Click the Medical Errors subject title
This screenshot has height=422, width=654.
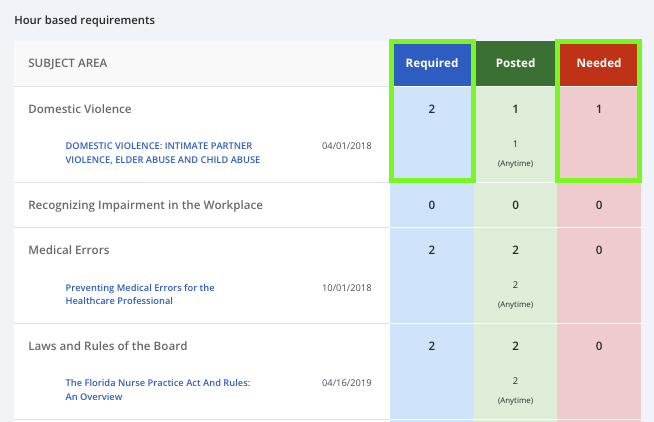(68, 250)
